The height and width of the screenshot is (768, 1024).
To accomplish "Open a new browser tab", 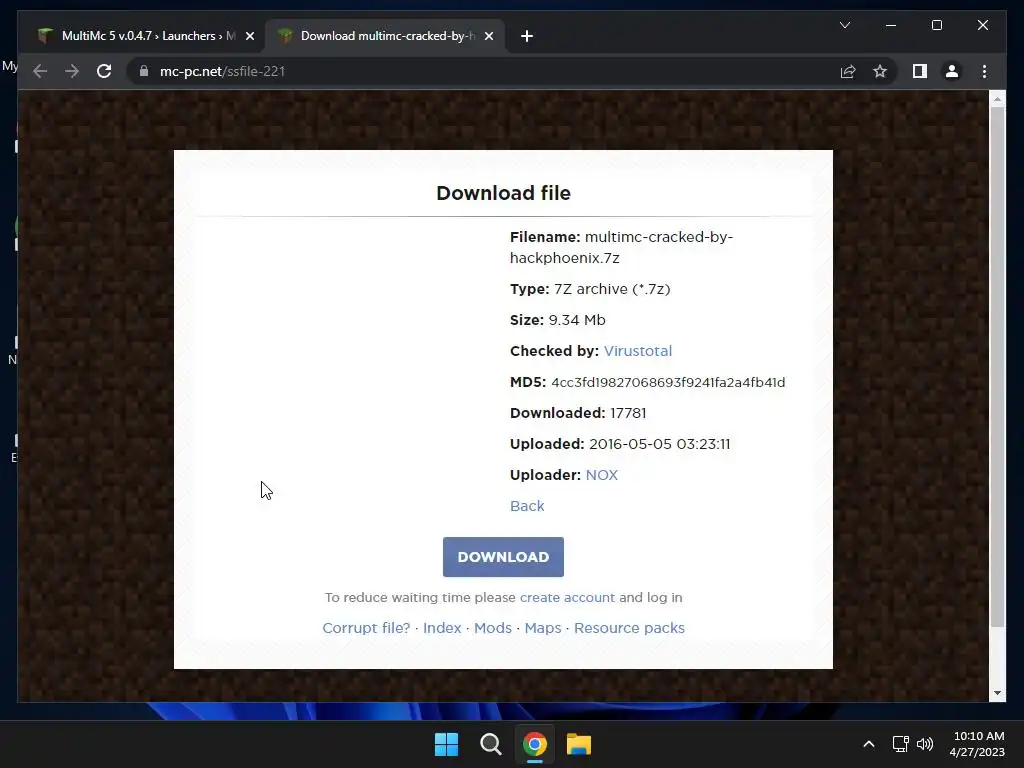I will pos(527,36).
